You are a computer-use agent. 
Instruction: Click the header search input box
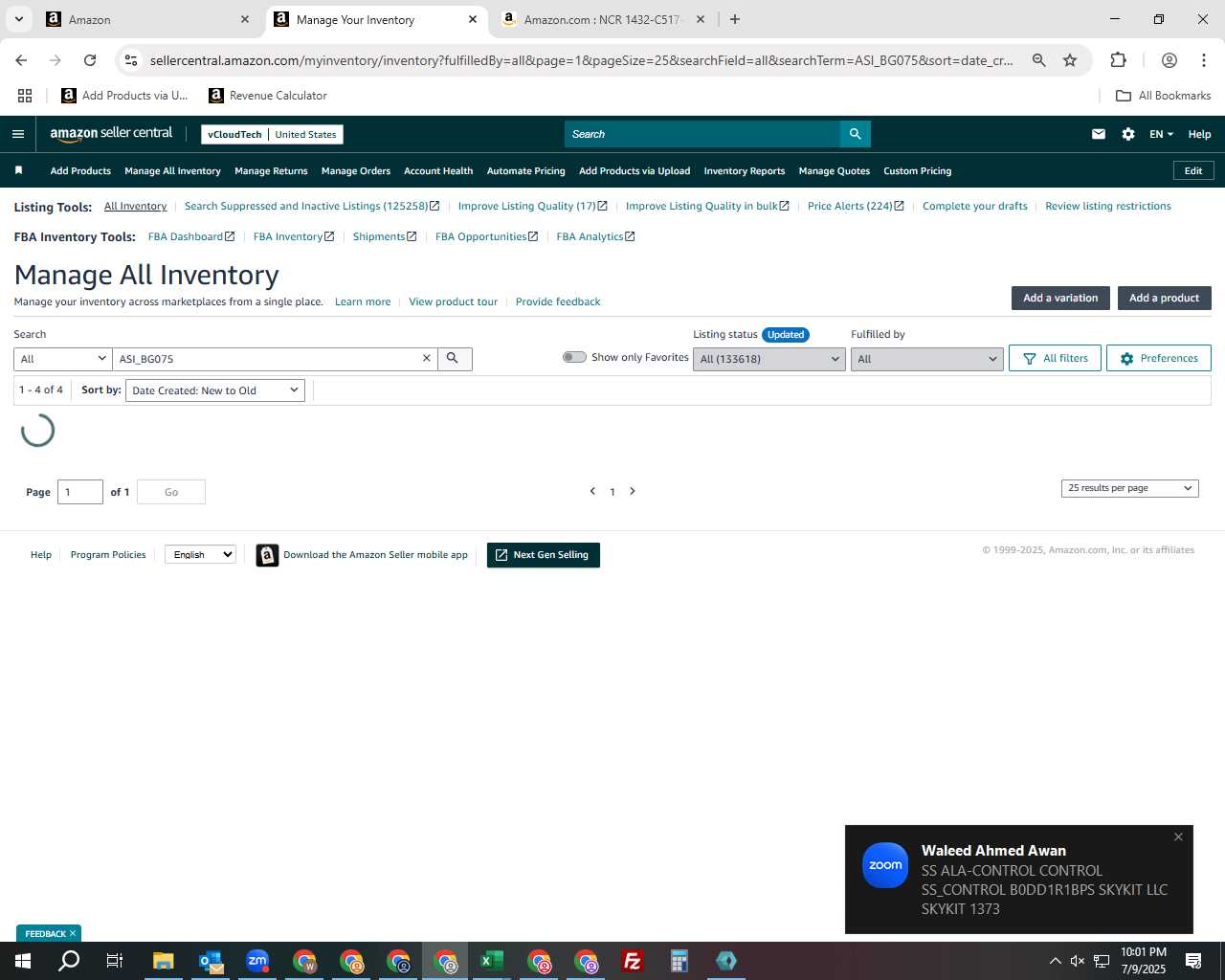click(x=702, y=134)
